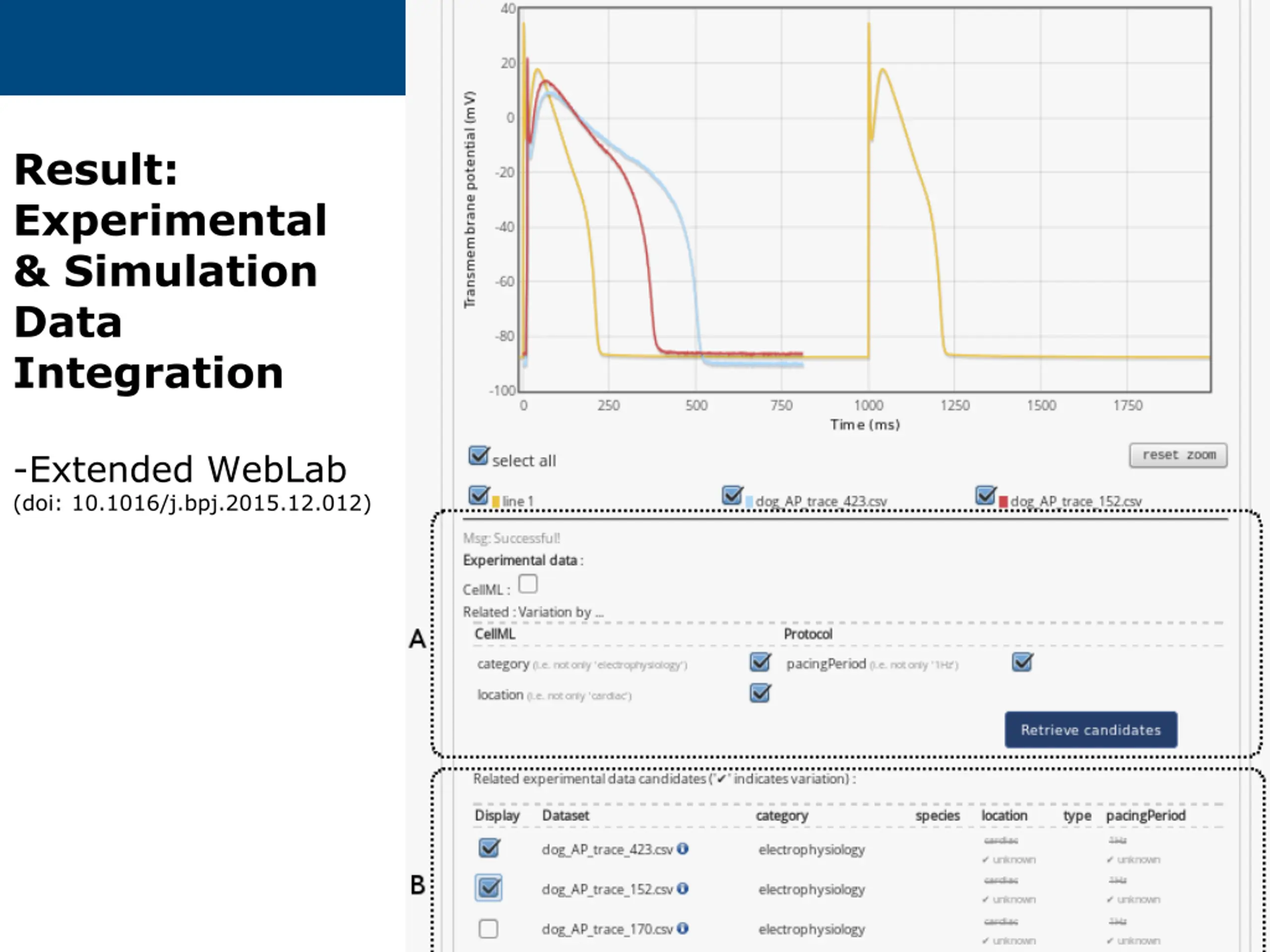Check Display for dog_AP_trace_170.csv row
The height and width of the screenshot is (952, 1270).
coord(489,929)
